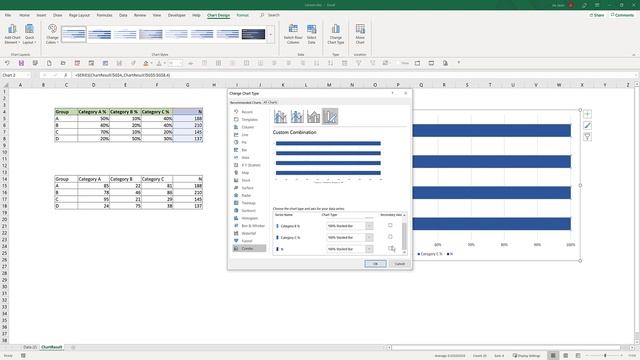Click Save icon in quick access toolbar

pyautogui.click(x=21, y=63)
